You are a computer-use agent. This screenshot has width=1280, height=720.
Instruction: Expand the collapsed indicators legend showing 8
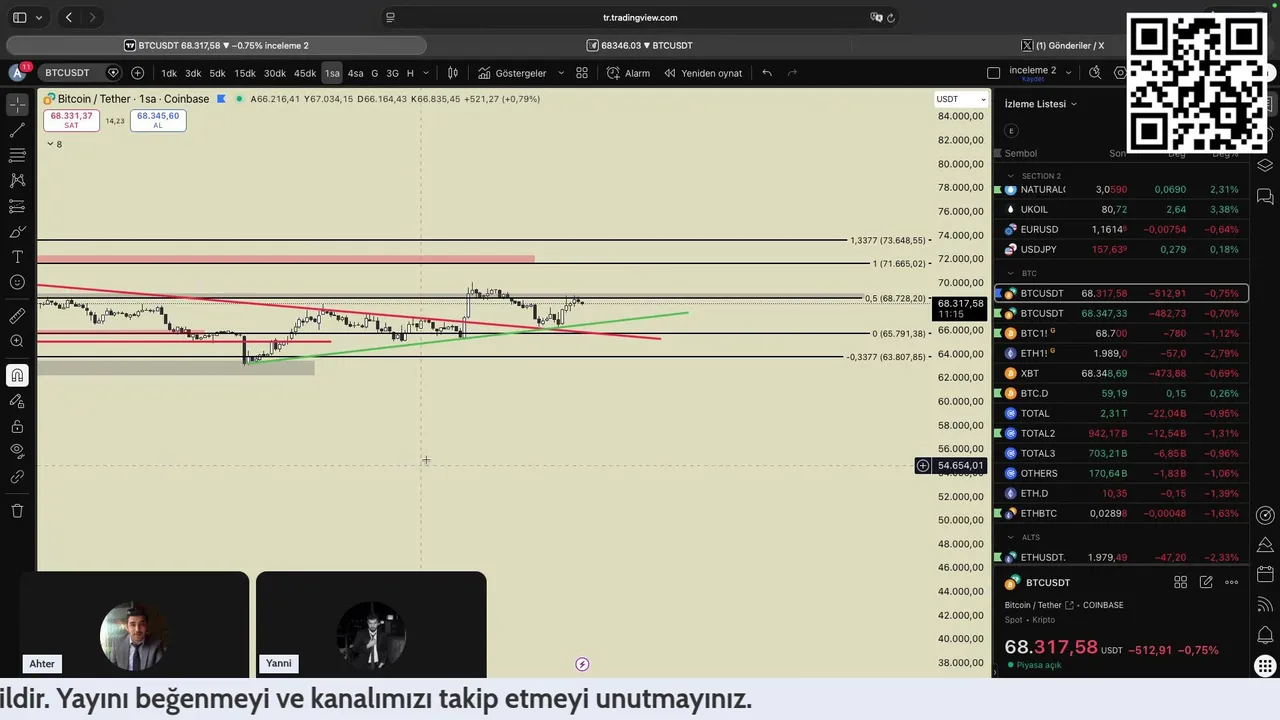[x=54, y=144]
